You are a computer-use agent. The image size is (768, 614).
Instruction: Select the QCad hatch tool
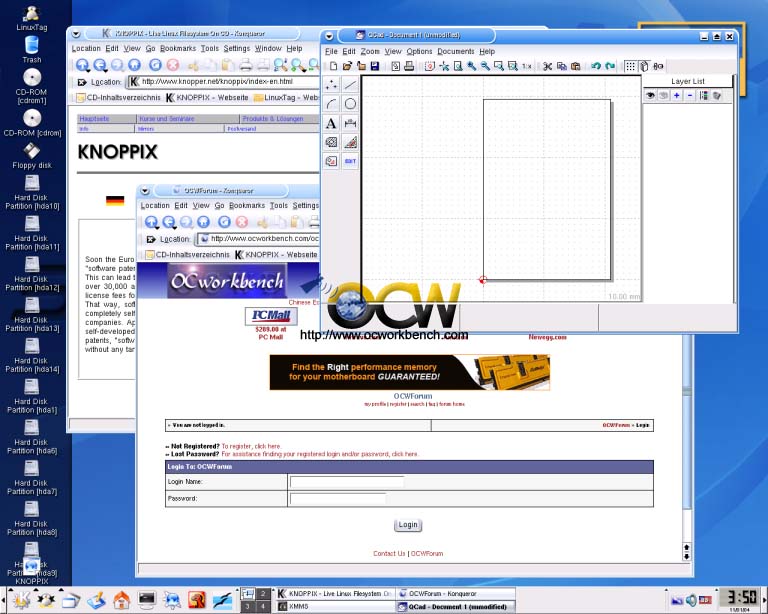(x=331, y=142)
